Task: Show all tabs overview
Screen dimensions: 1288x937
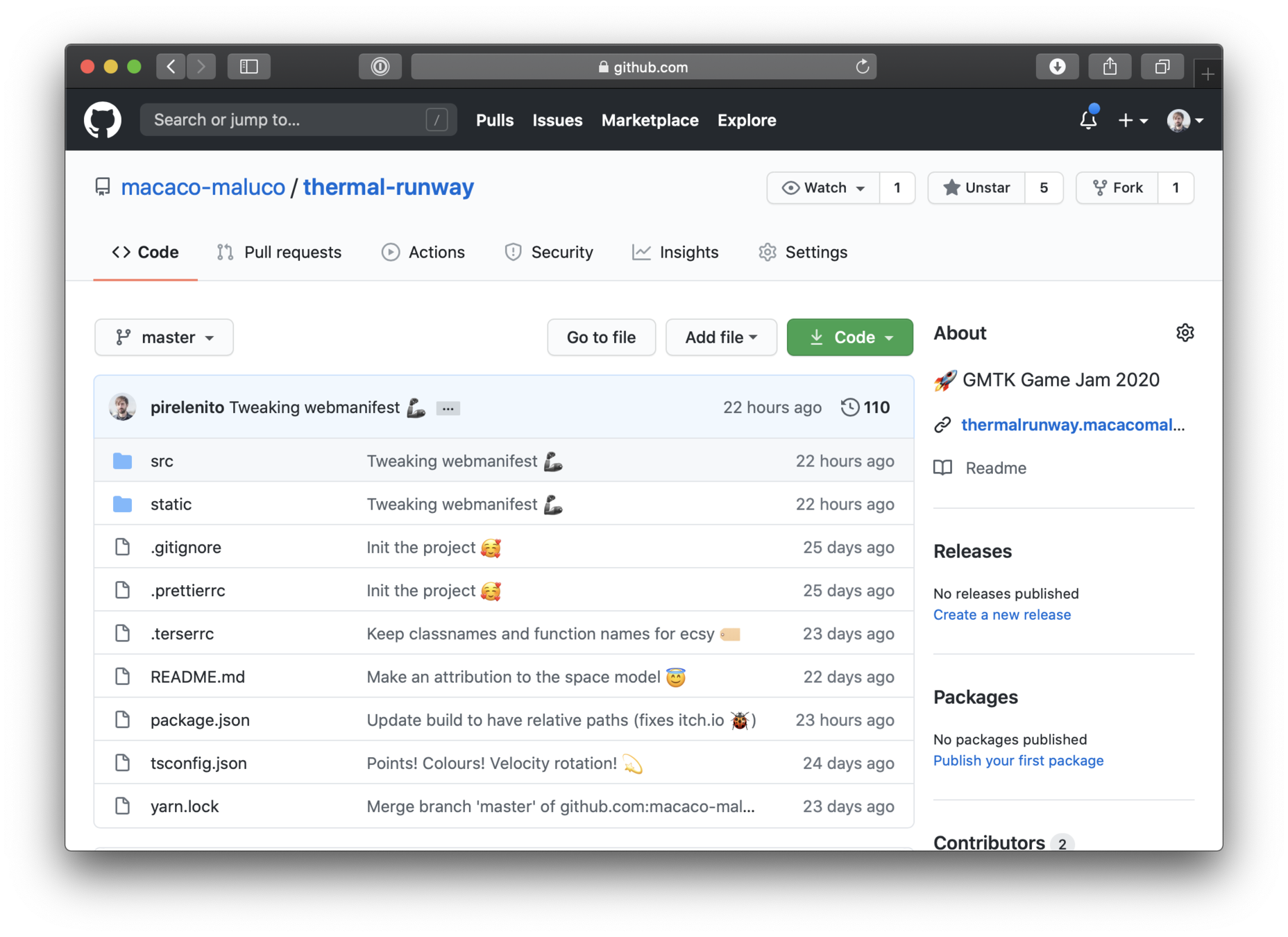Action: tap(1162, 67)
